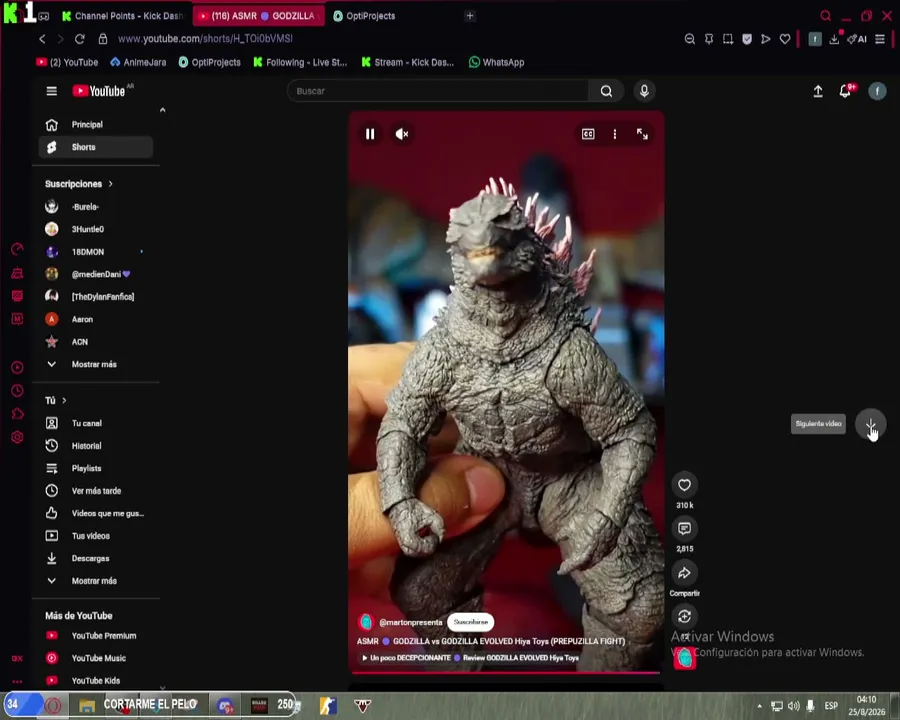This screenshot has width=900, height=720.
Task: Open the browser downloads icon
Action: (x=834, y=39)
